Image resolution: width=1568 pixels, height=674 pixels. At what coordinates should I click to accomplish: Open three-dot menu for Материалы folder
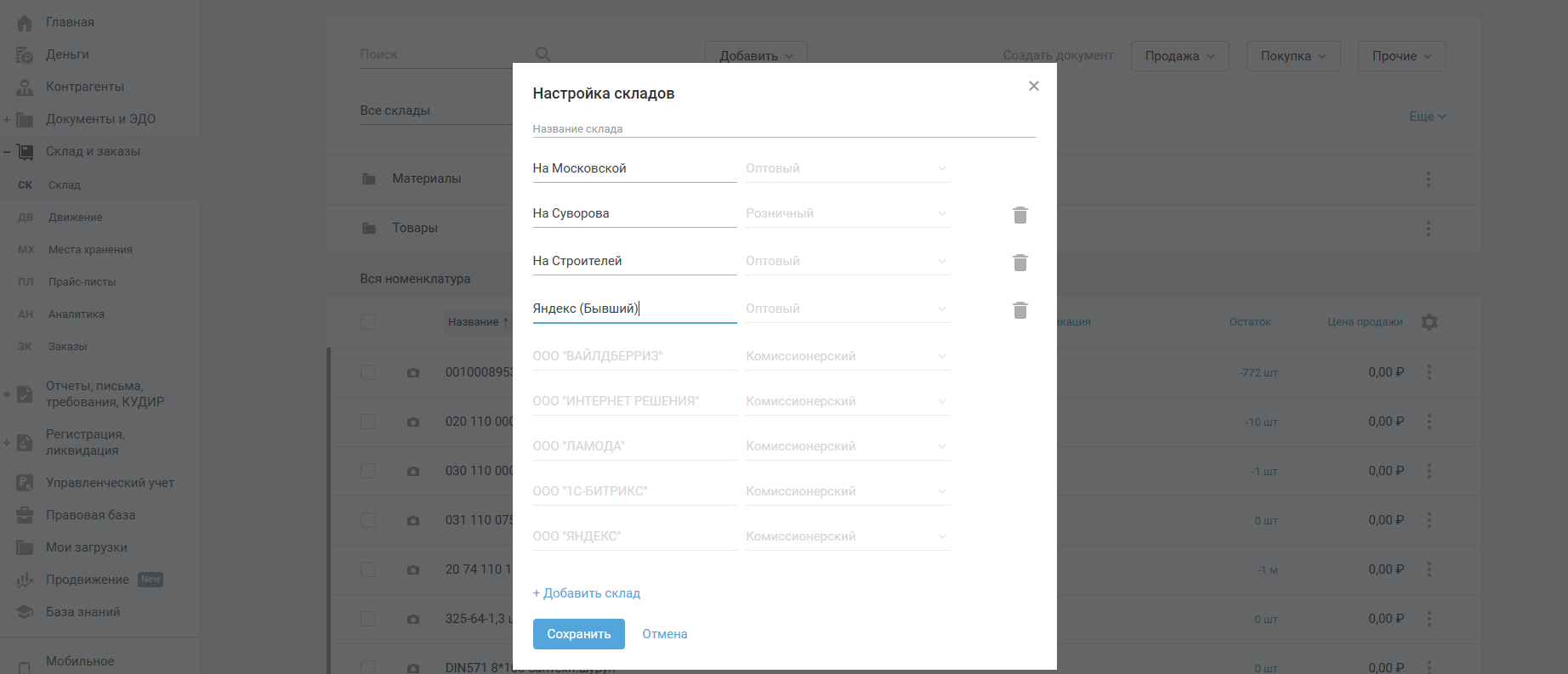point(1429,179)
